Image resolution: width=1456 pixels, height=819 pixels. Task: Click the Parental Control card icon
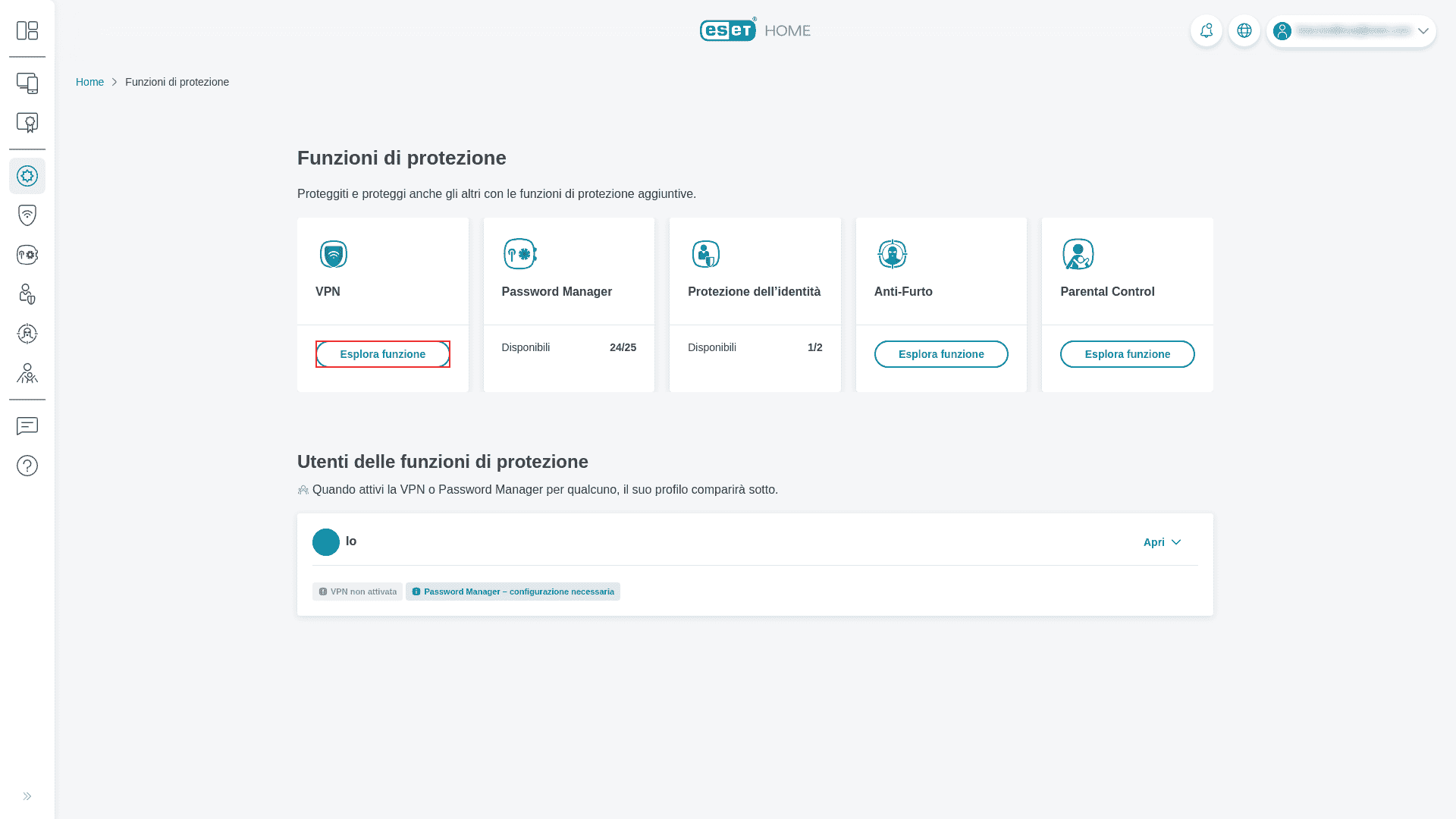click(1078, 254)
